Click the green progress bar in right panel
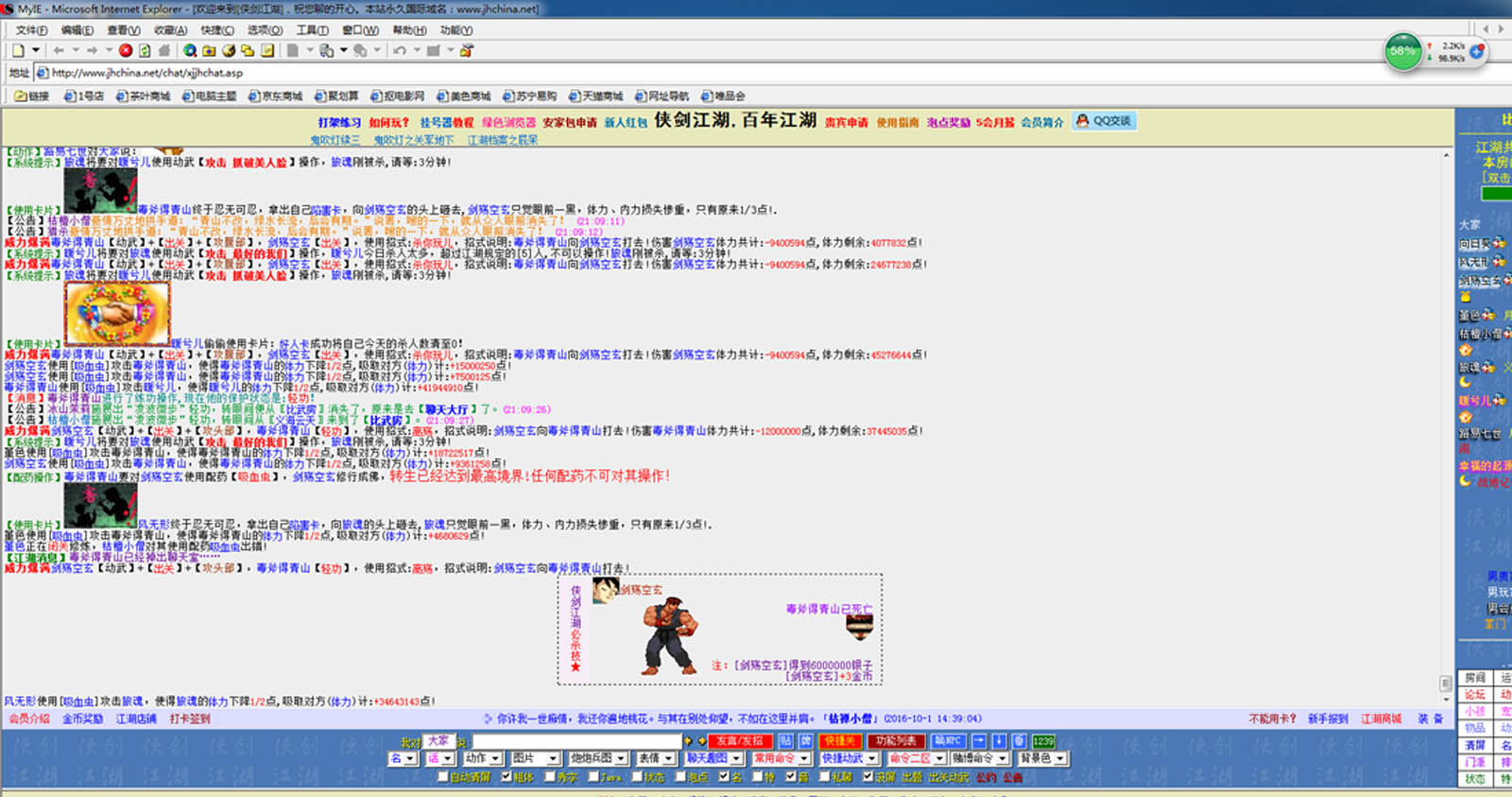The width and height of the screenshot is (1512, 797). click(x=1497, y=194)
